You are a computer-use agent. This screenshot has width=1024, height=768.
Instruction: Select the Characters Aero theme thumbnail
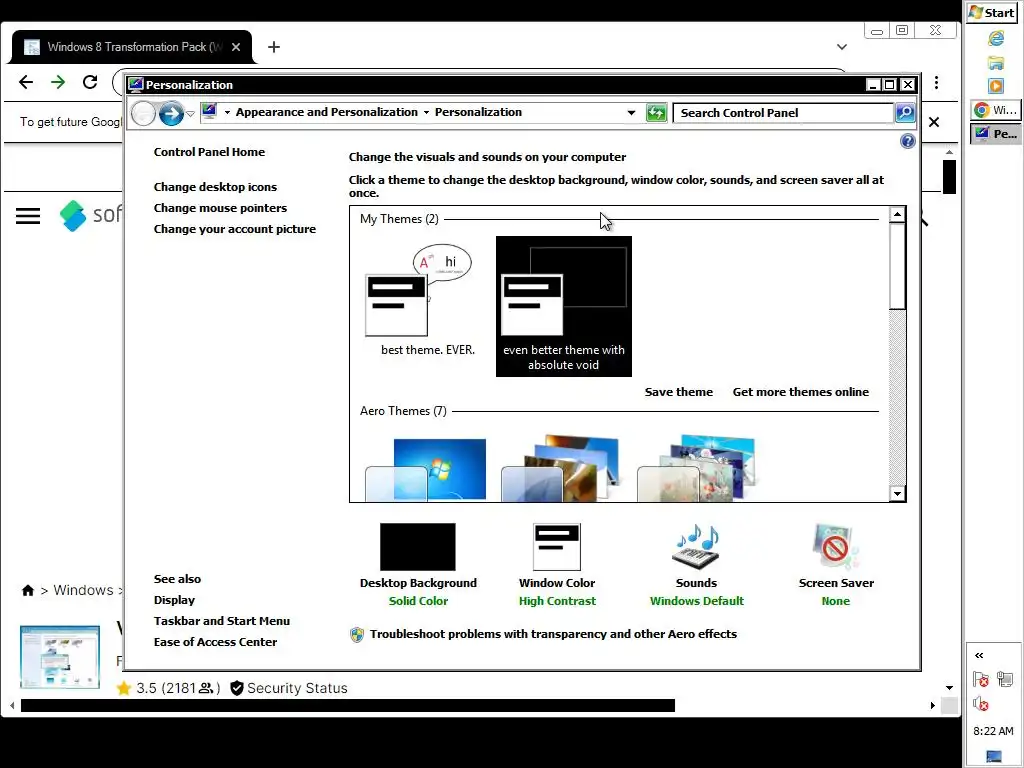(x=697, y=470)
